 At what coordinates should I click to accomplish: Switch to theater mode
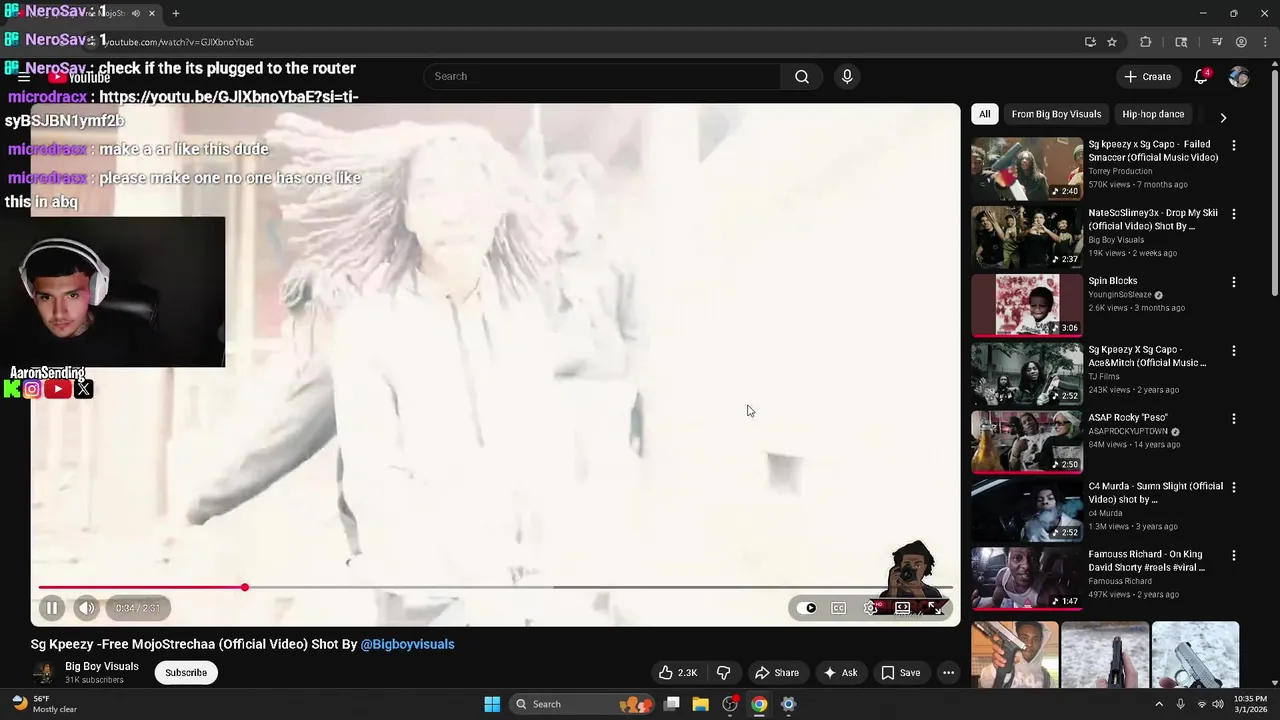(903, 608)
